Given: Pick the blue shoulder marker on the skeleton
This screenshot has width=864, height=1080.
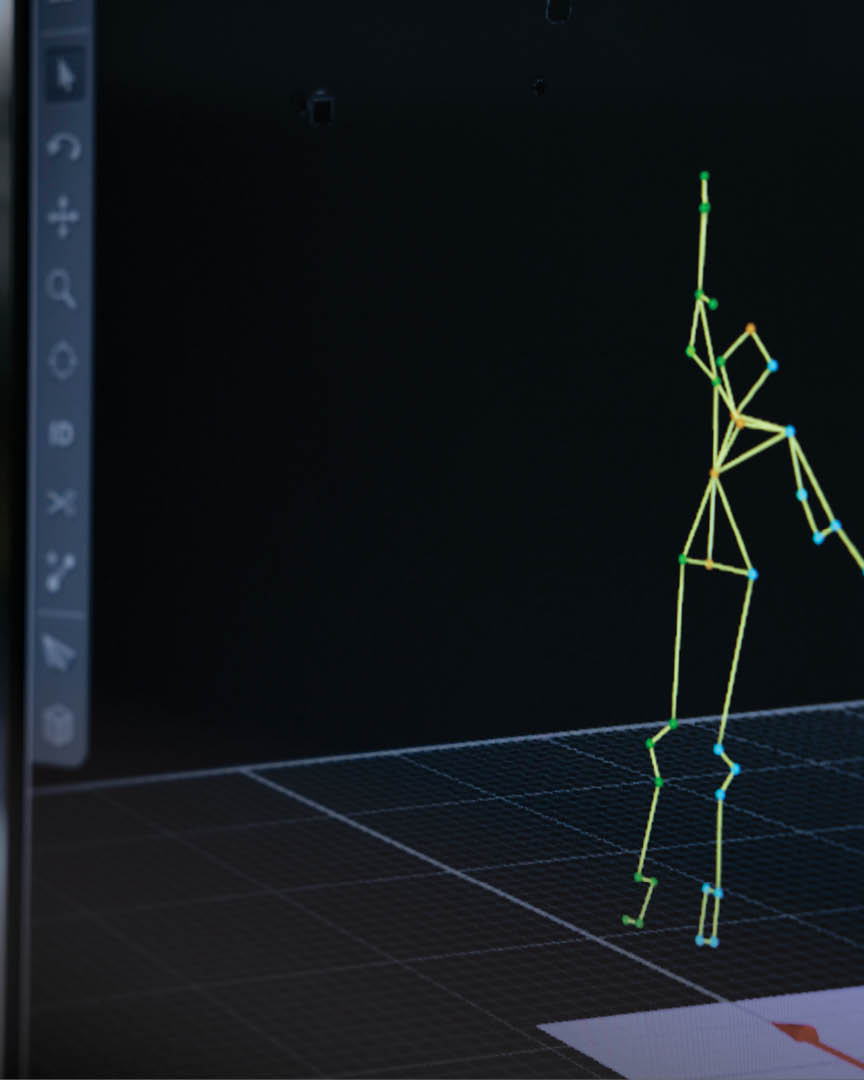Looking at the screenshot, I should (790, 431).
